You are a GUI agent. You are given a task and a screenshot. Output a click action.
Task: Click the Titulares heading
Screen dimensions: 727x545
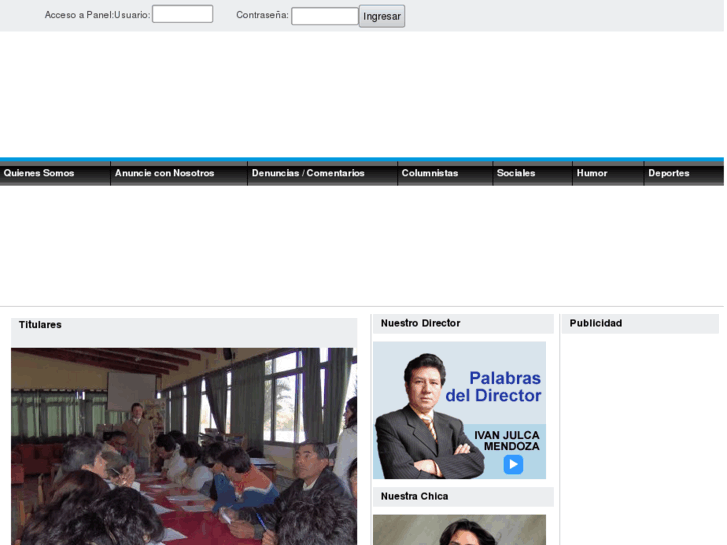40,325
